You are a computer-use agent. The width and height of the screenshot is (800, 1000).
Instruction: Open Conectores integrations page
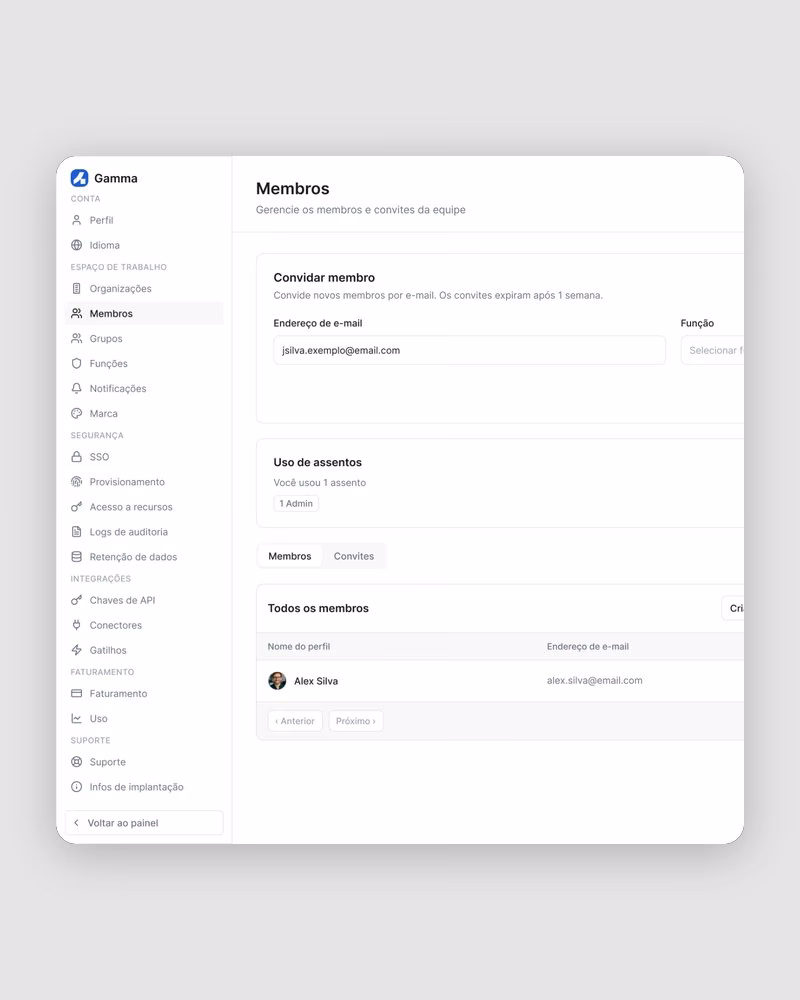point(144,625)
